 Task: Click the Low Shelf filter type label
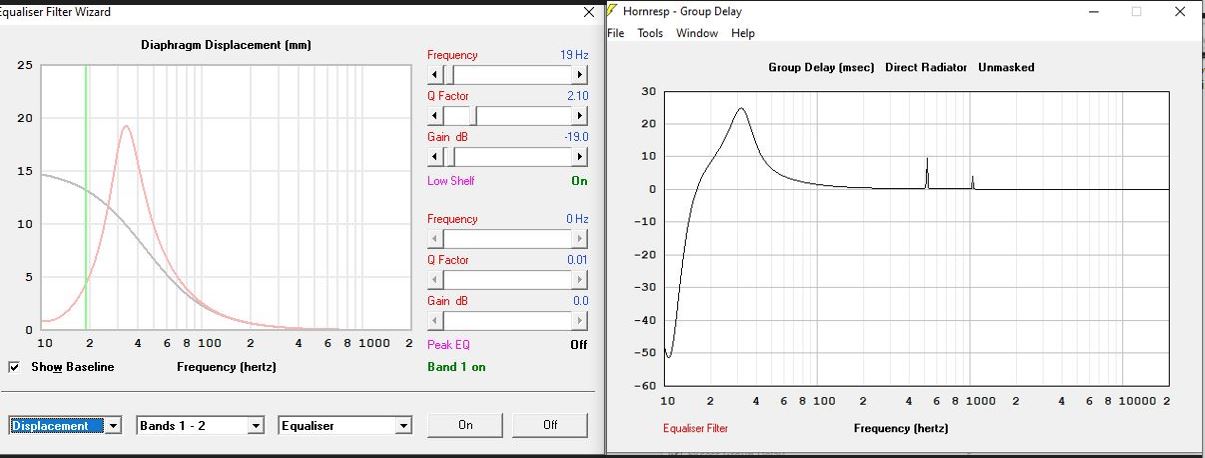click(451, 181)
